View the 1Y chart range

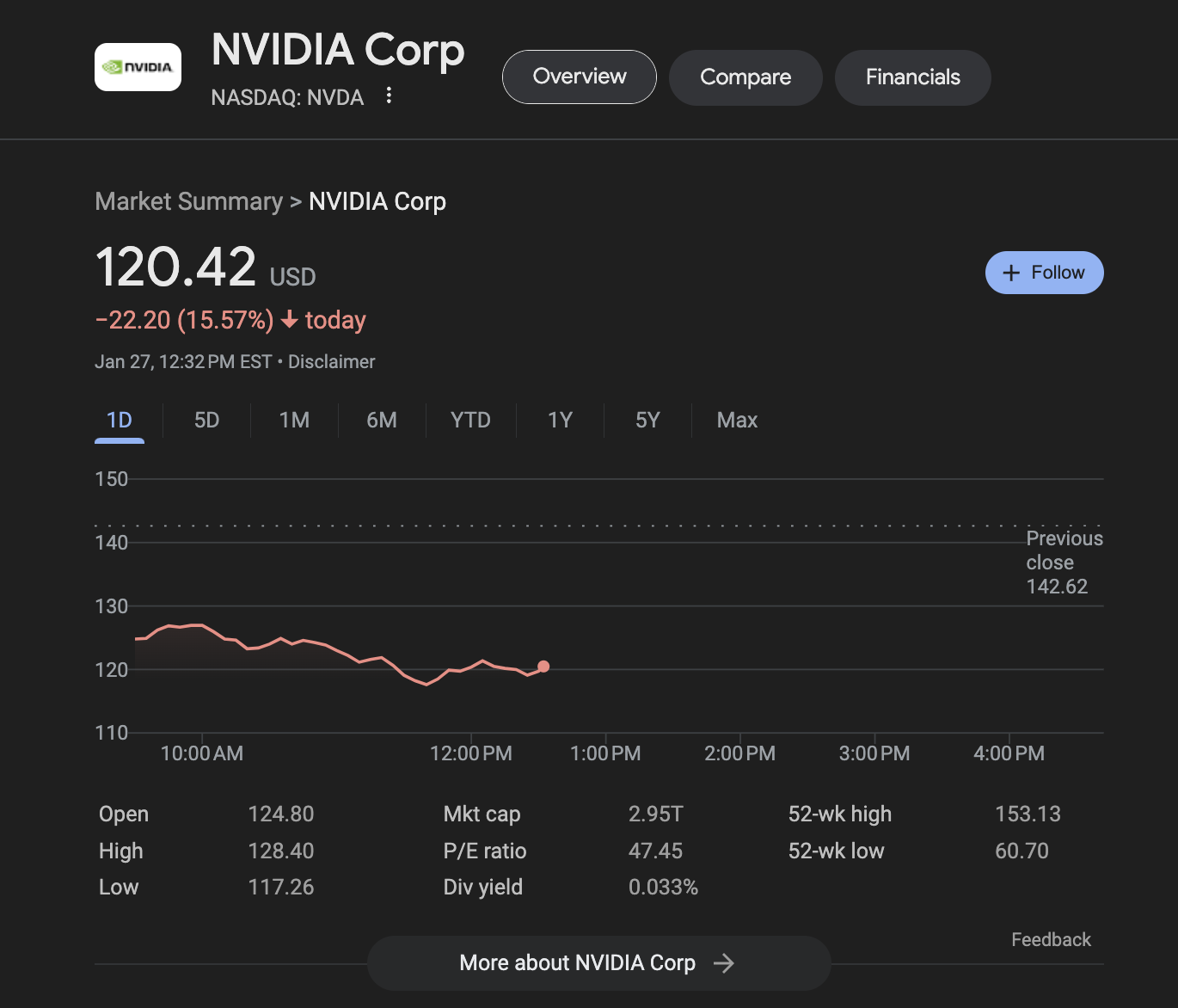click(x=560, y=420)
